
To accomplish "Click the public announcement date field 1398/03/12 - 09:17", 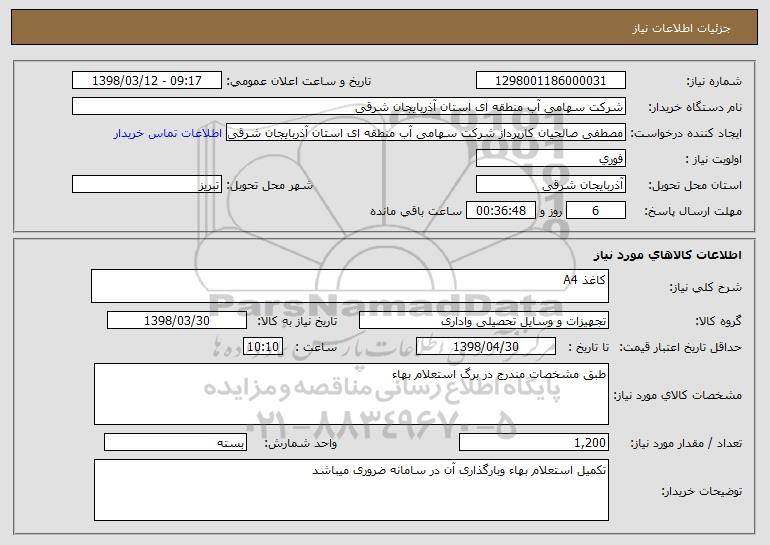I will click(x=147, y=80).
